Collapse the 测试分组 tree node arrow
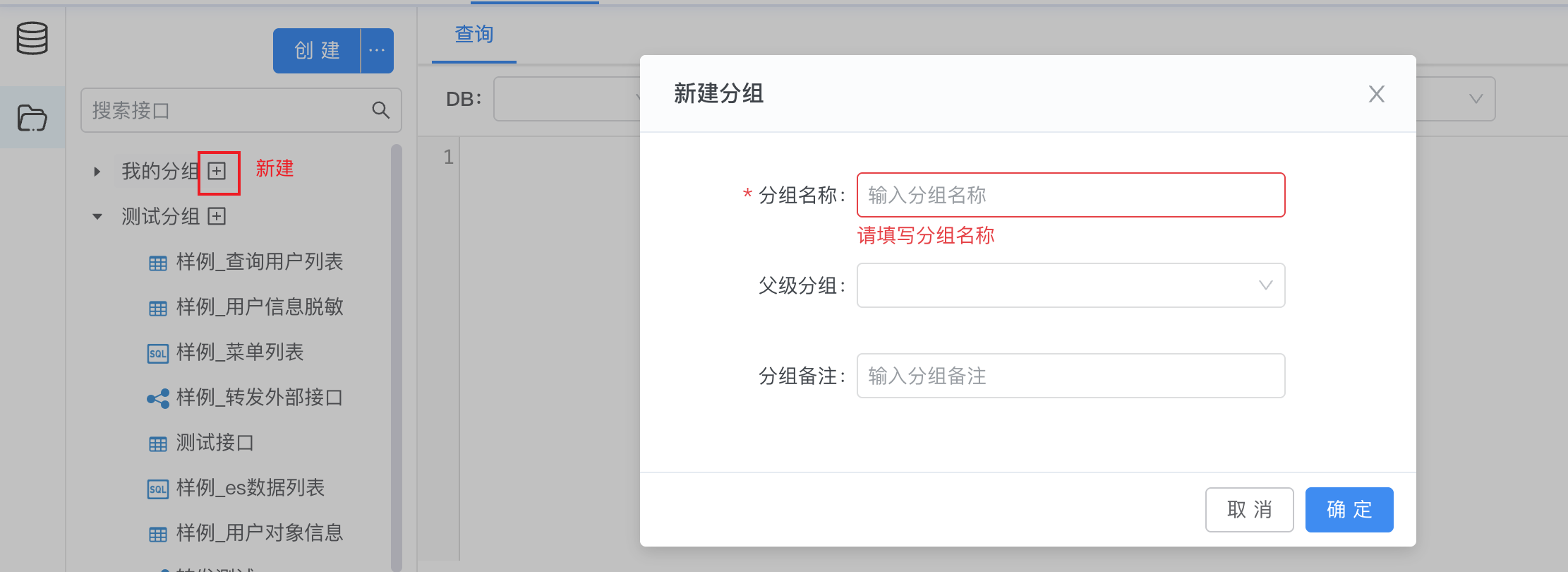The height and width of the screenshot is (572, 1568). pyautogui.click(x=97, y=217)
